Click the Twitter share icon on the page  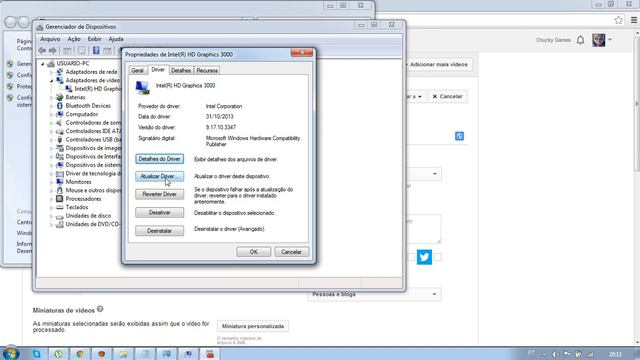pos(424,257)
